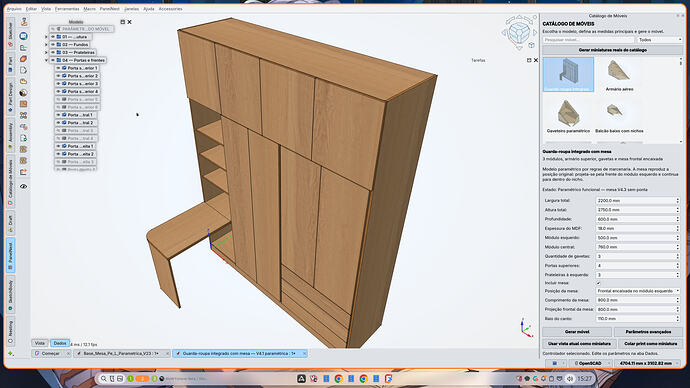The width and height of the screenshot is (690, 388).
Task: Click the float-panel icon of the Tarefas panel
Action: point(529,60)
